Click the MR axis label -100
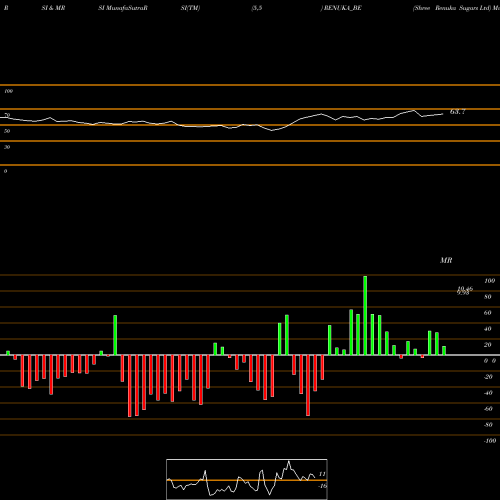 pos(490,441)
